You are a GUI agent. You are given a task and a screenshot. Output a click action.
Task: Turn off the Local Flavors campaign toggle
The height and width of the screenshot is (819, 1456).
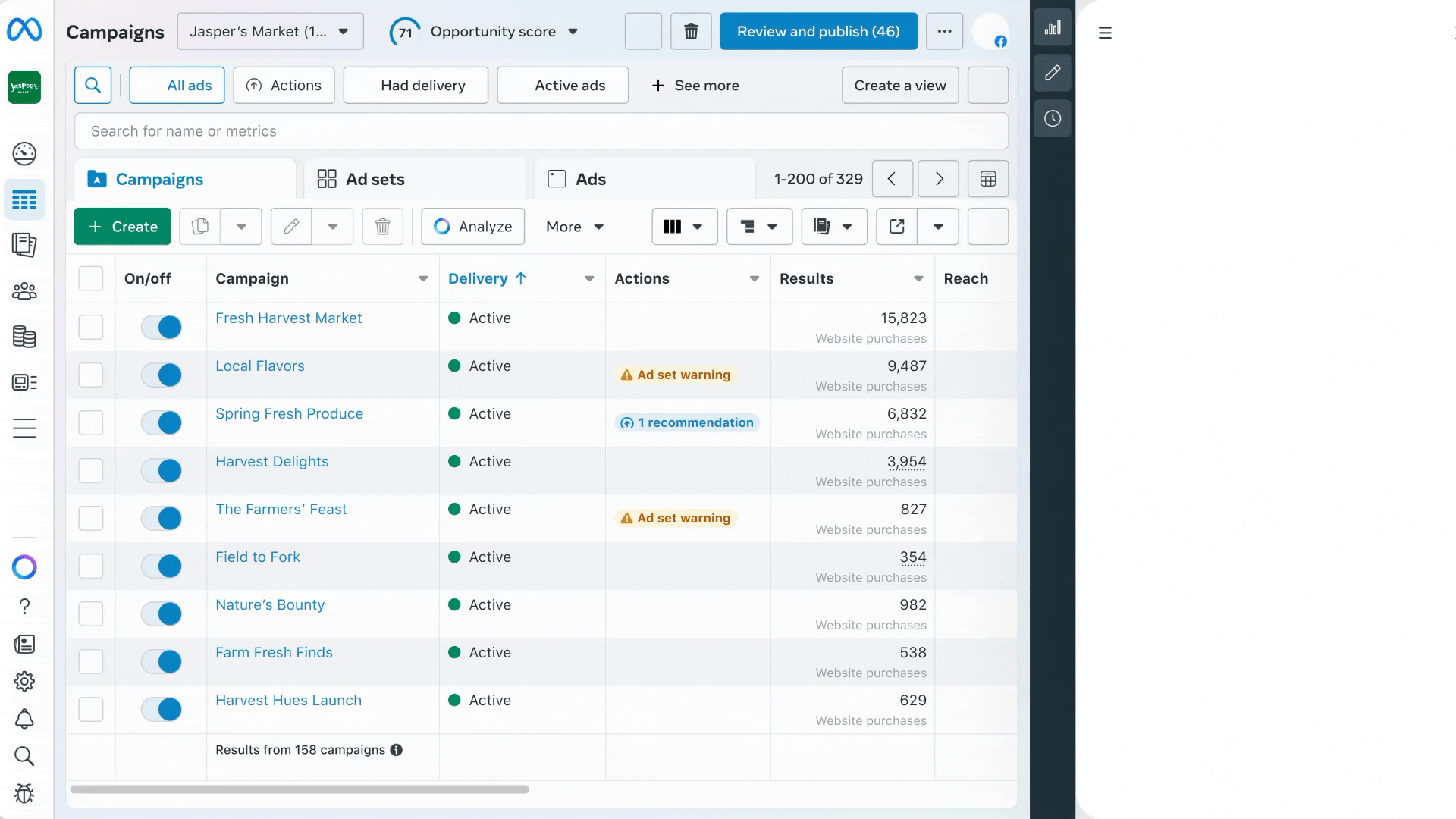162,375
